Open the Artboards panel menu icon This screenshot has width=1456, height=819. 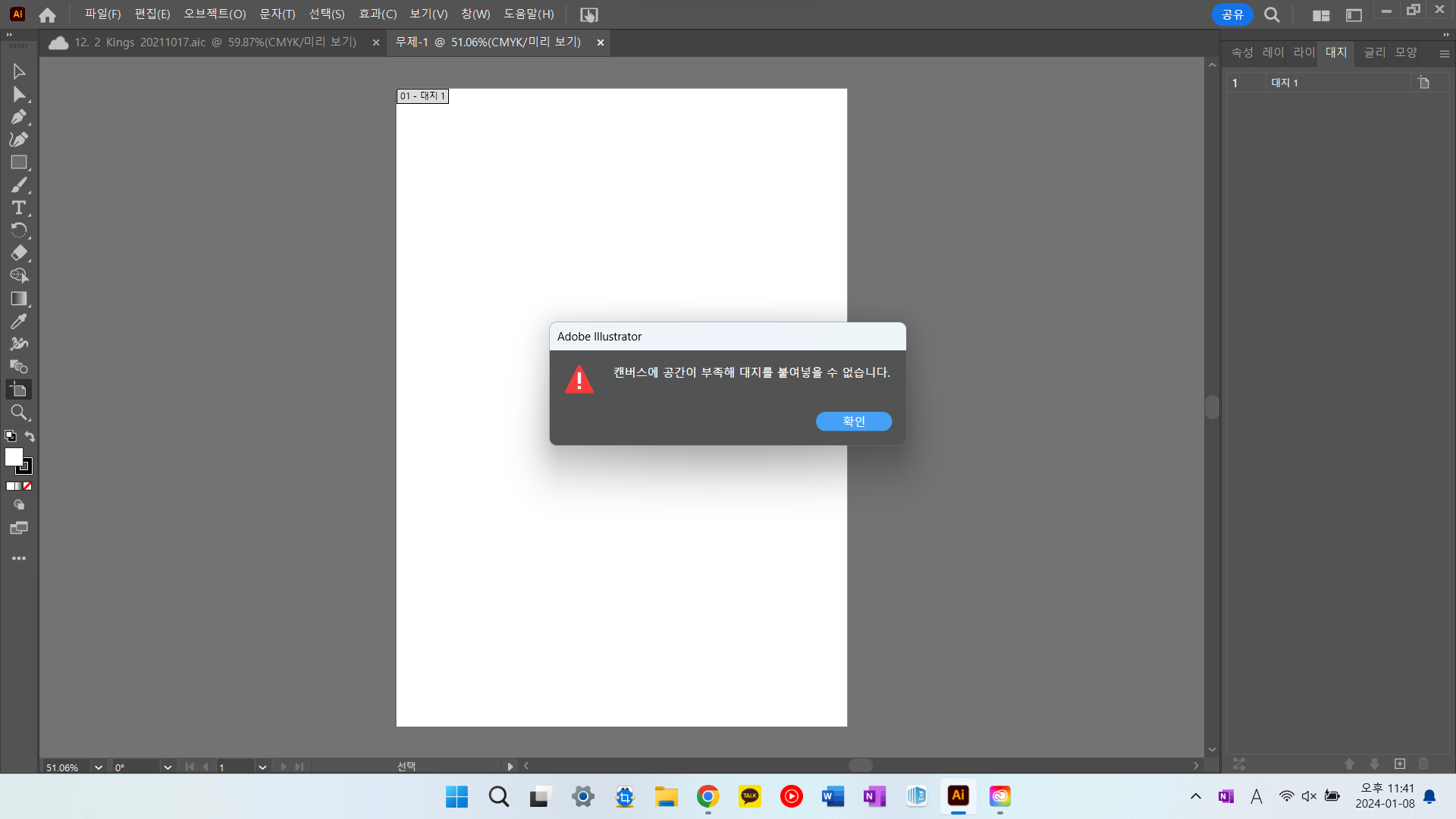click(x=1444, y=52)
